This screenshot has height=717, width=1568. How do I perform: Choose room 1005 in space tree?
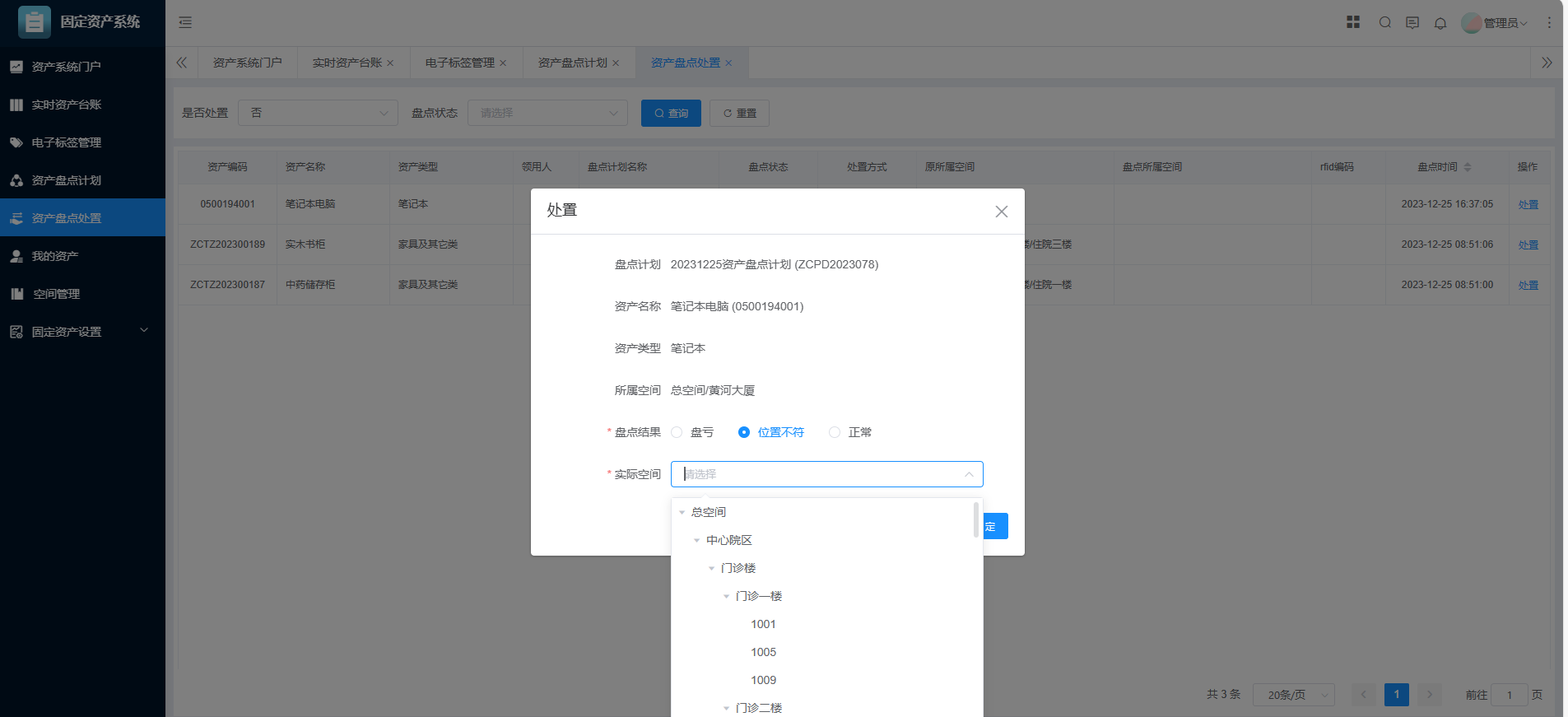click(x=763, y=652)
